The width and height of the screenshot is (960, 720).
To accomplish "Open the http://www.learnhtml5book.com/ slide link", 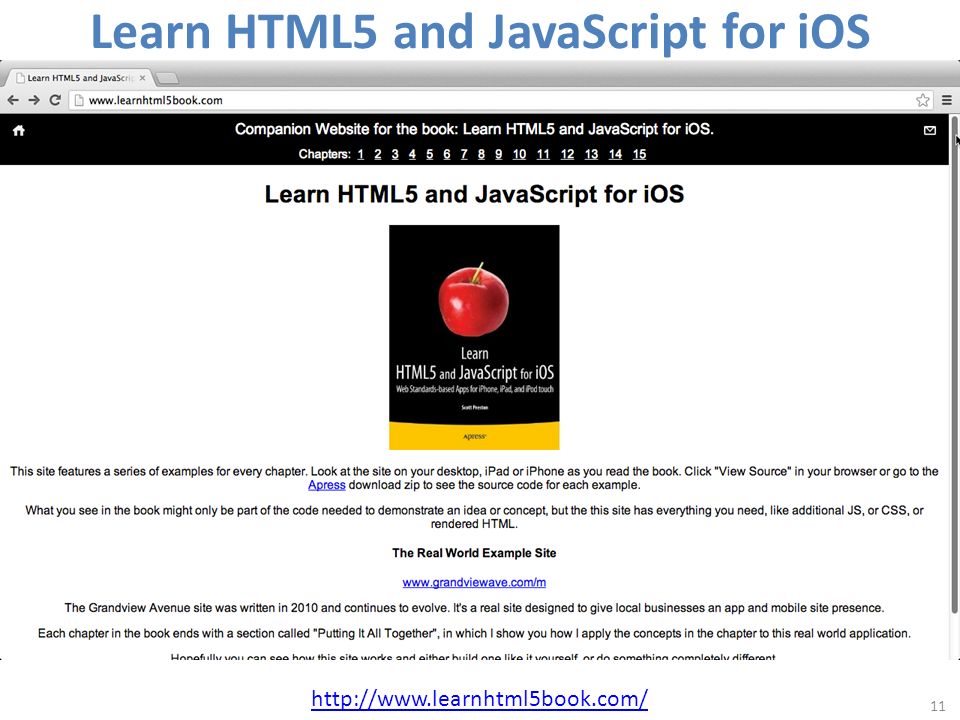I will pos(479,699).
